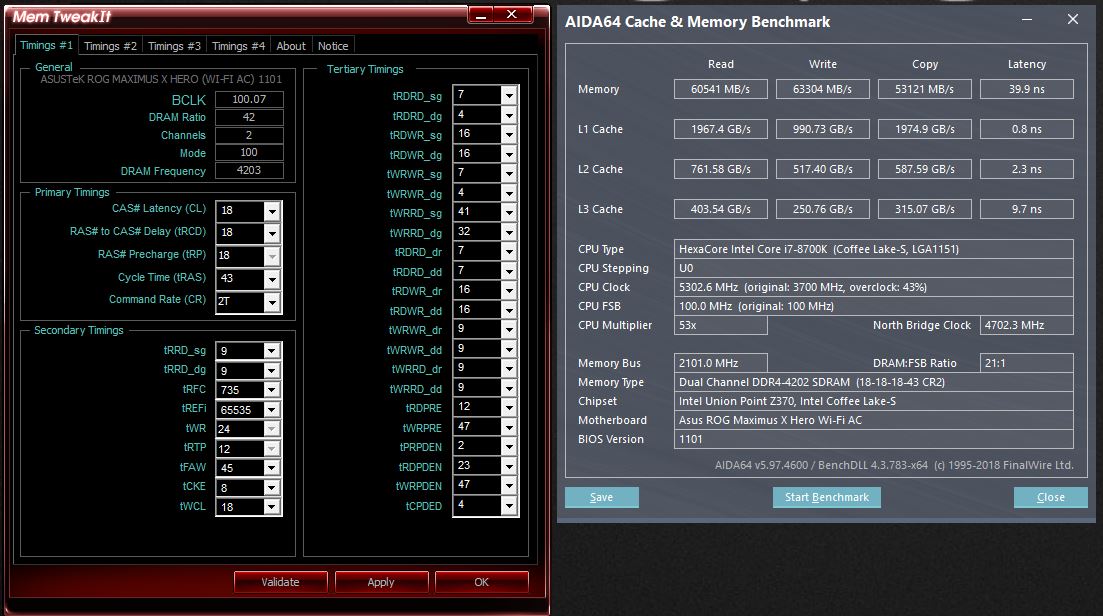Open tWRWR_dd dropdown arrow
This screenshot has width=1103, height=616.
coord(509,348)
